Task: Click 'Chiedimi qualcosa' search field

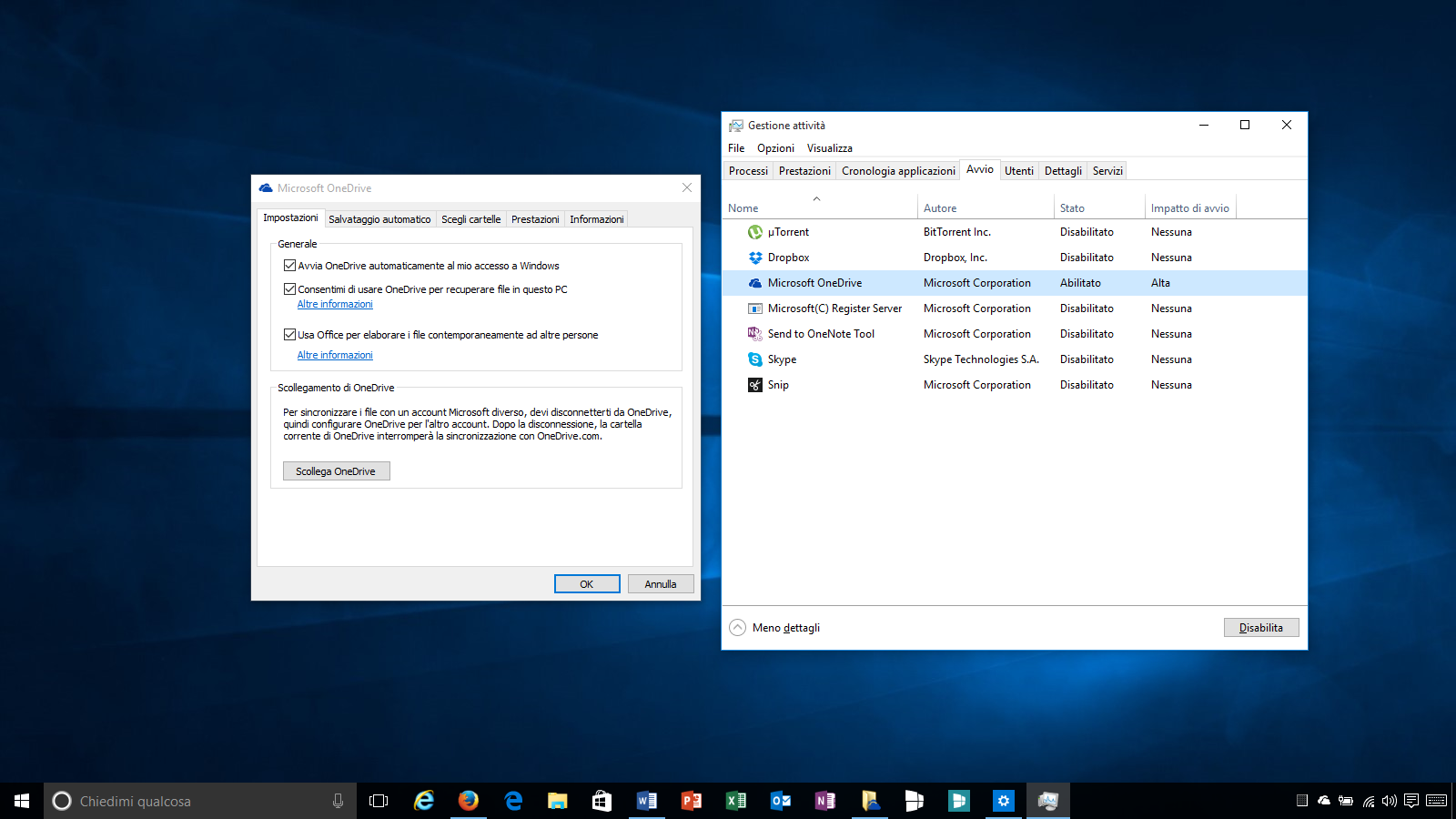Action: tap(200, 801)
